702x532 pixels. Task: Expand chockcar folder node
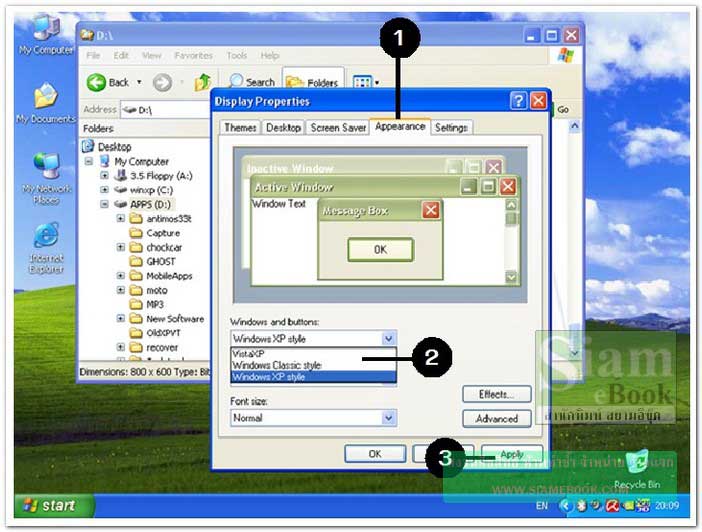point(120,247)
